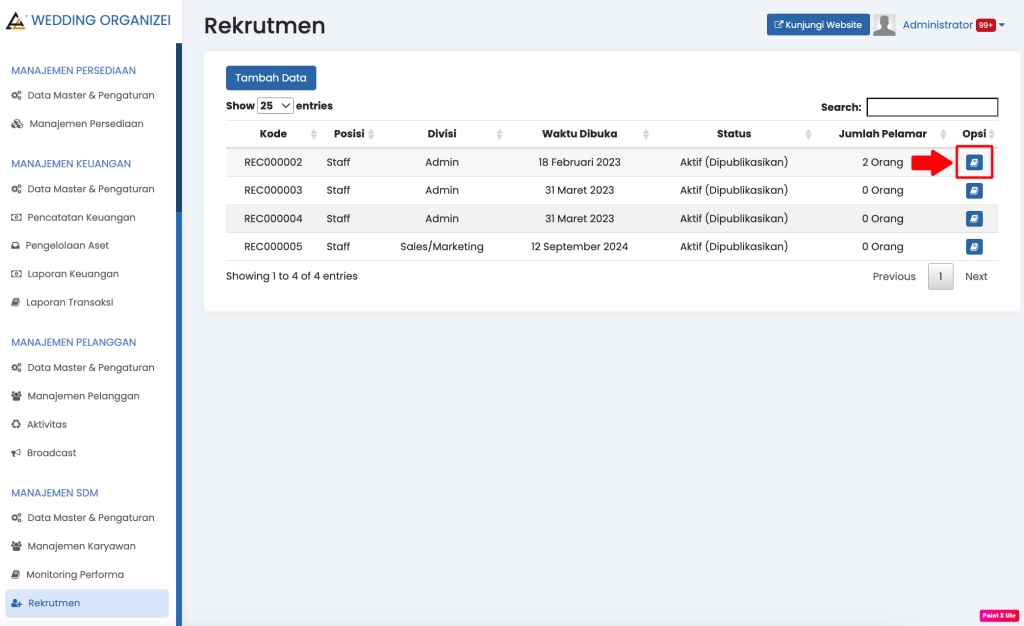Click the Administrator profile avatar
This screenshot has height=626, width=1024.
point(884,25)
